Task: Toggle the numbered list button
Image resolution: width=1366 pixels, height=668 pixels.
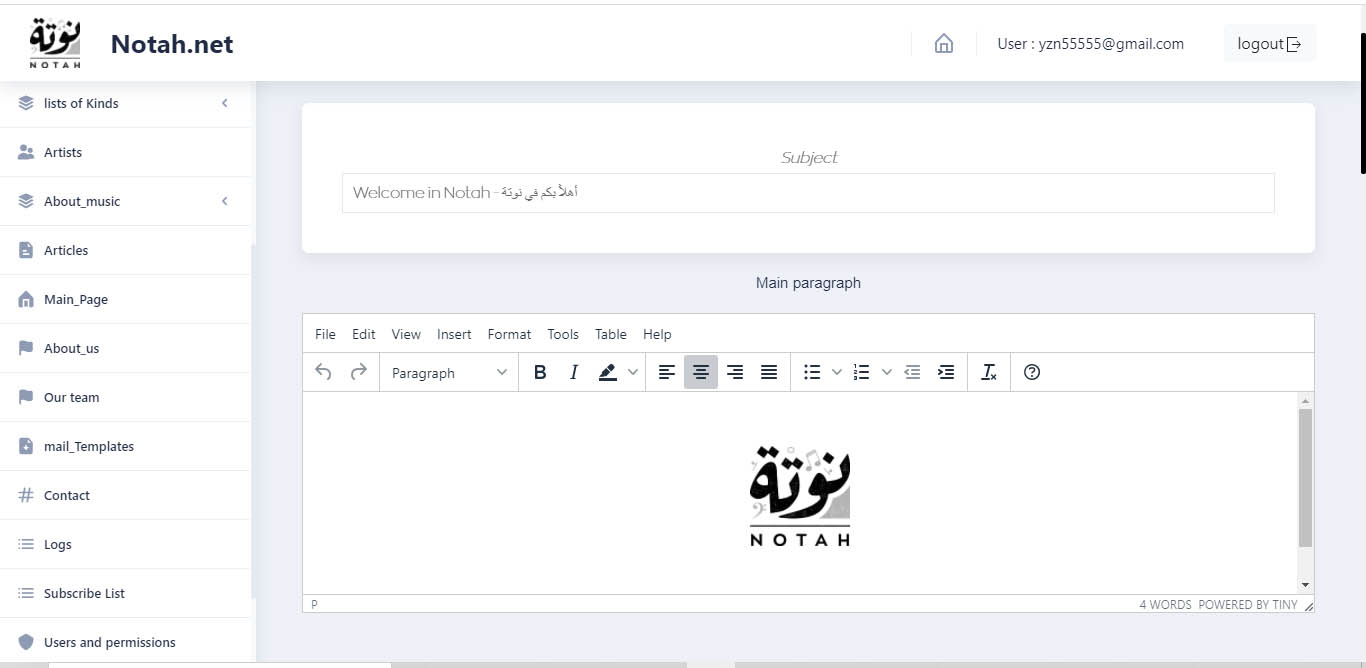Action: tap(861, 372)
